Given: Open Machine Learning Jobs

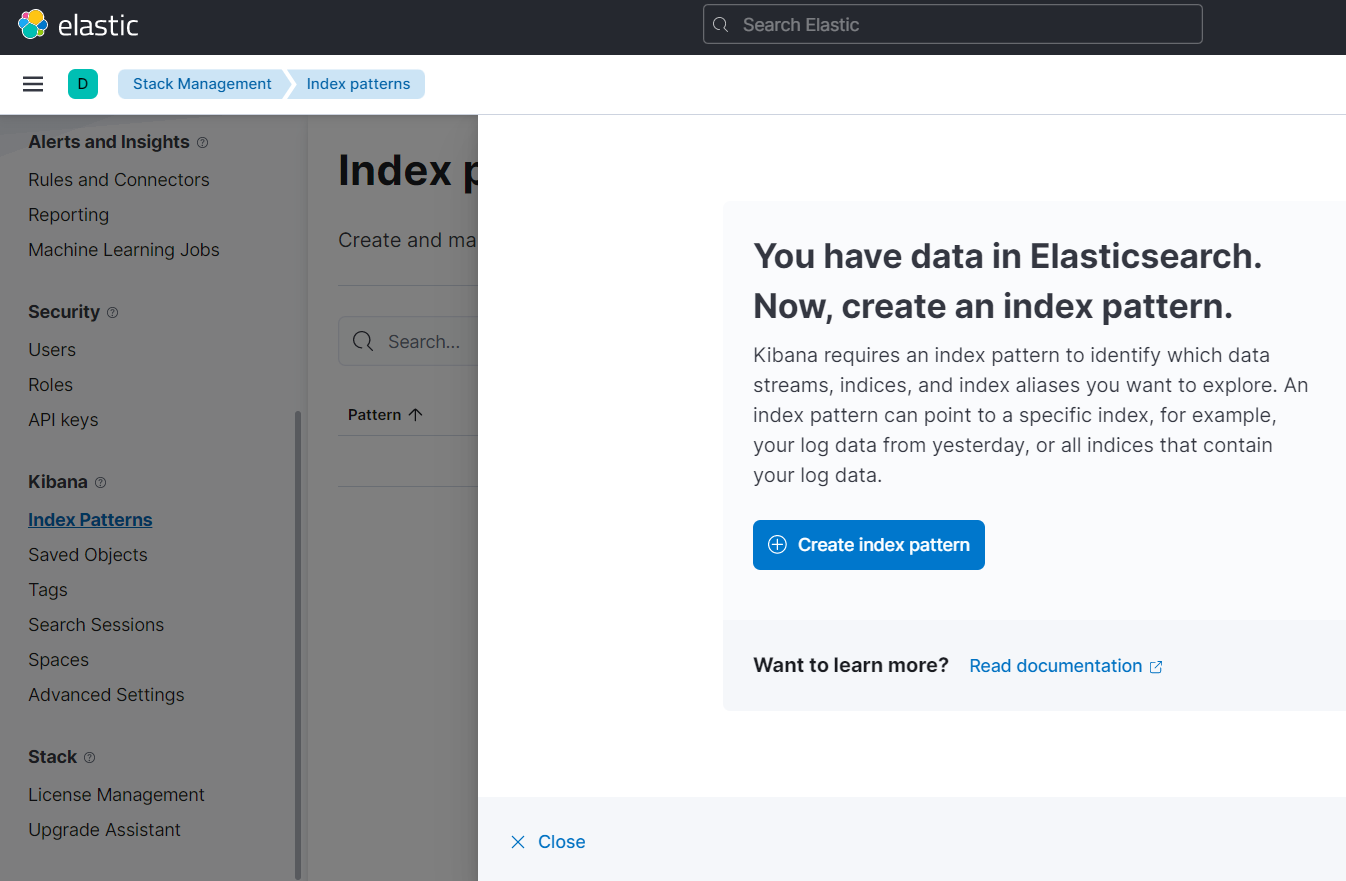Looking at the screenshot, I should [x=124, y=250].
